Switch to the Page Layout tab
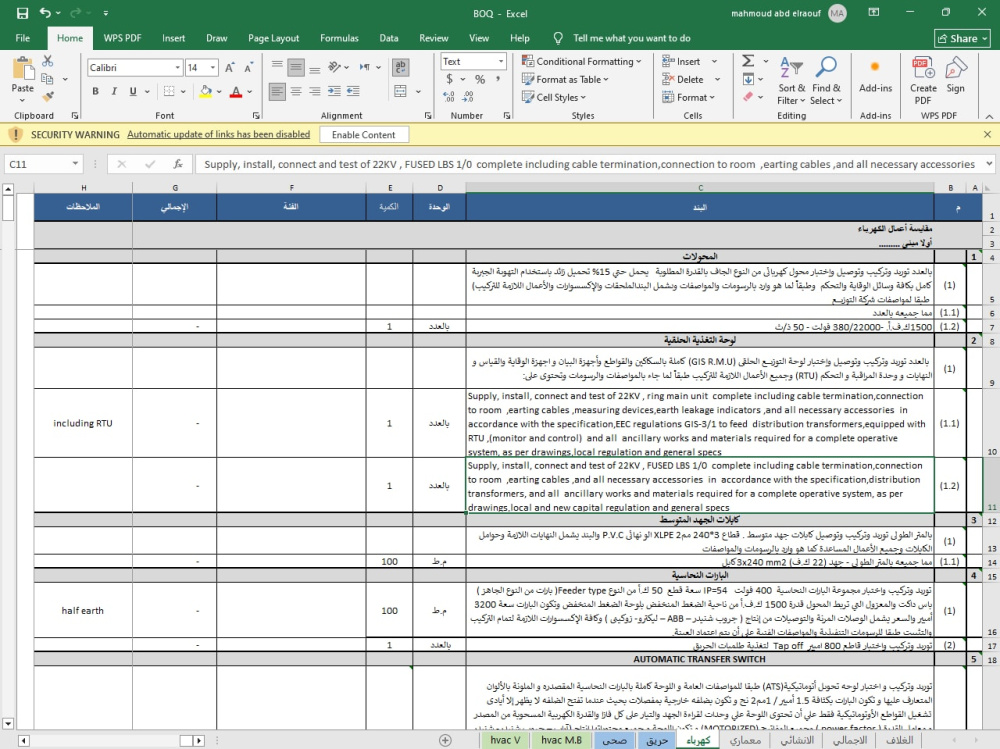The width and height of the screenshot is (1000, 749). 274,38
